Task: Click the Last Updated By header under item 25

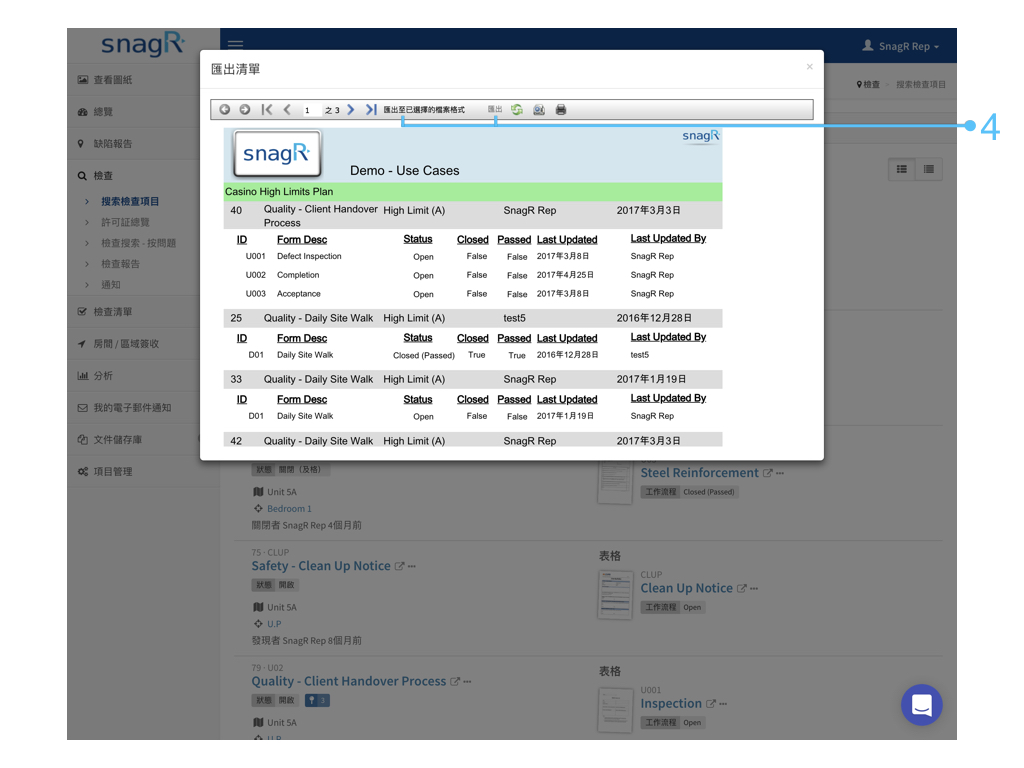Action: 668,337
